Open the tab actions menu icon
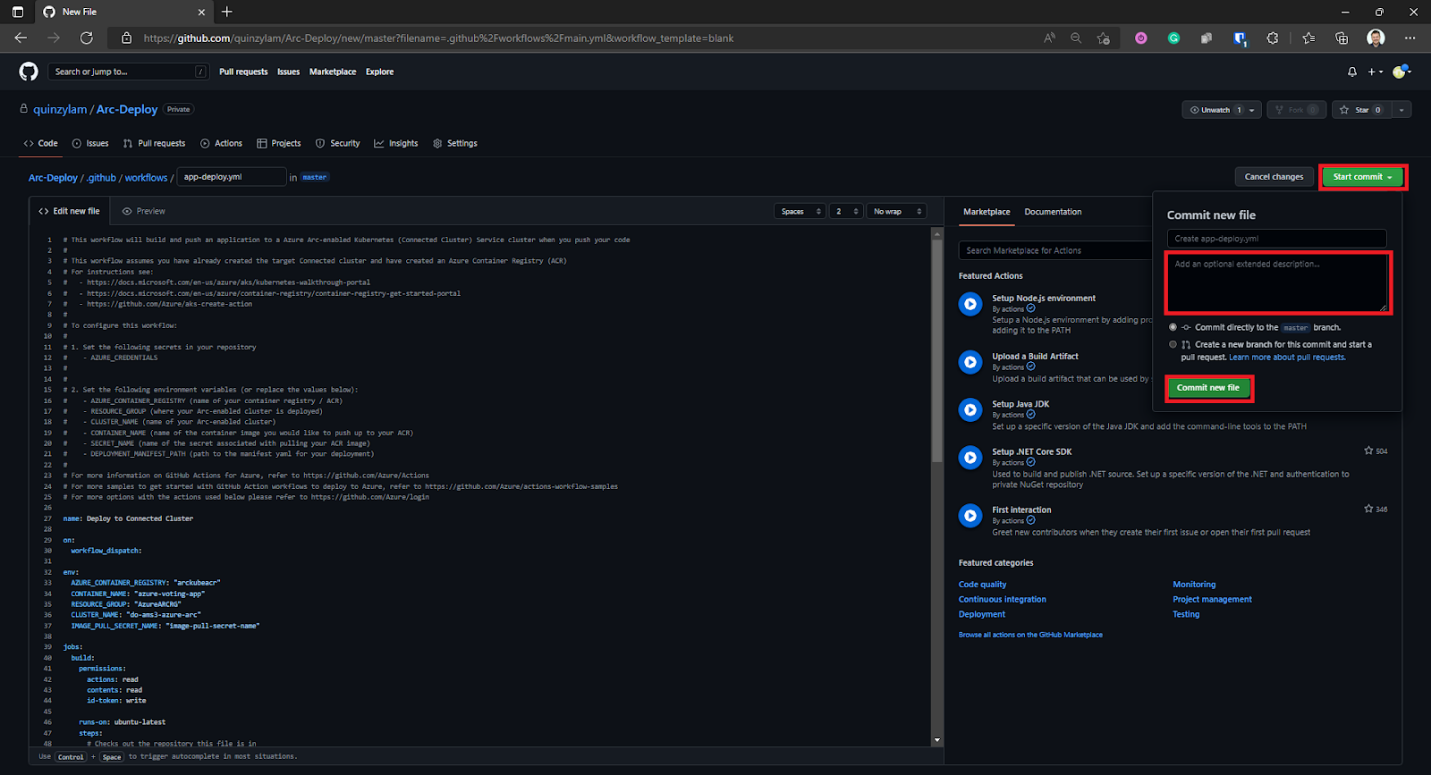The height and width of the screenshot is (775, 1431). [17, 12]
